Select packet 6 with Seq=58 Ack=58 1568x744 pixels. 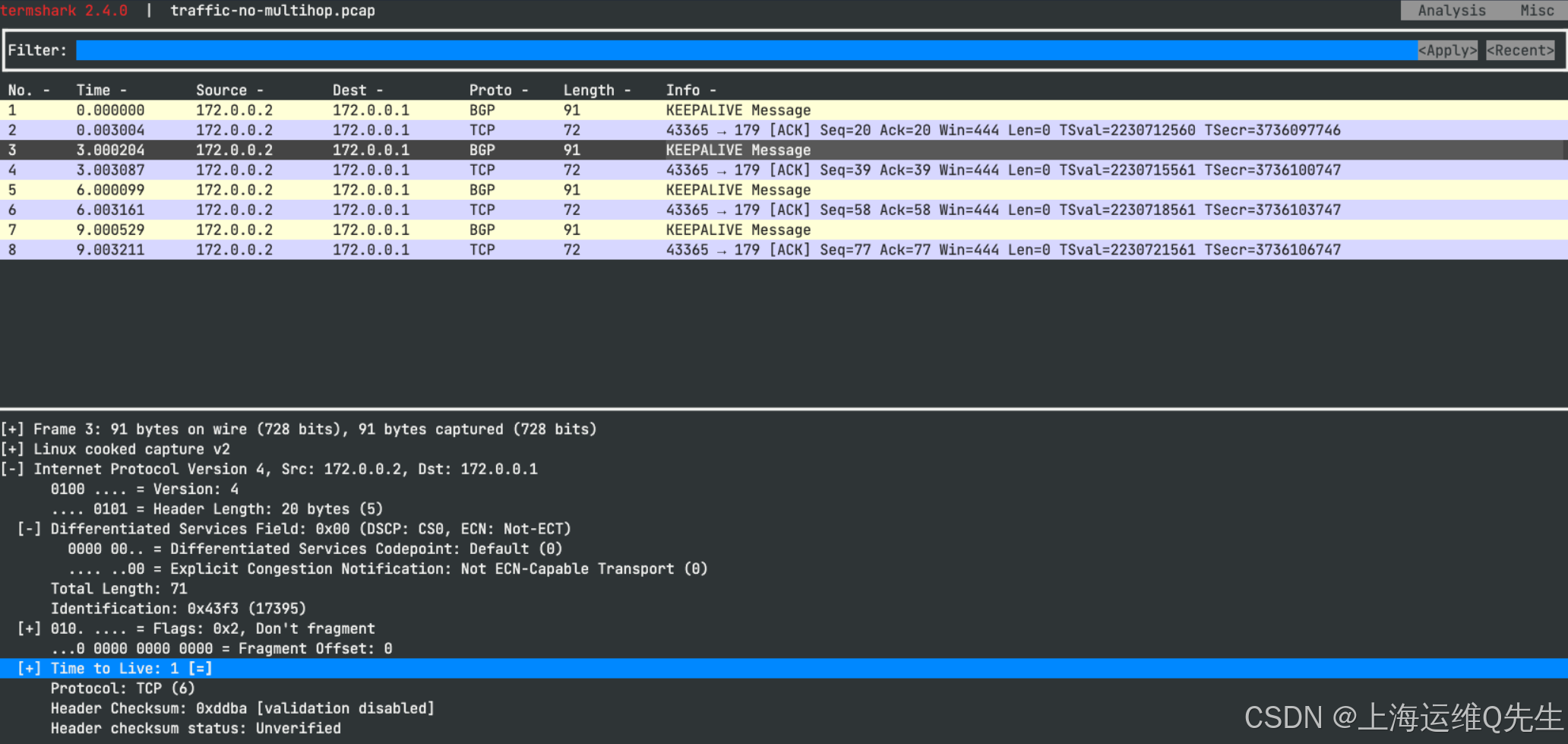(784, 210)
